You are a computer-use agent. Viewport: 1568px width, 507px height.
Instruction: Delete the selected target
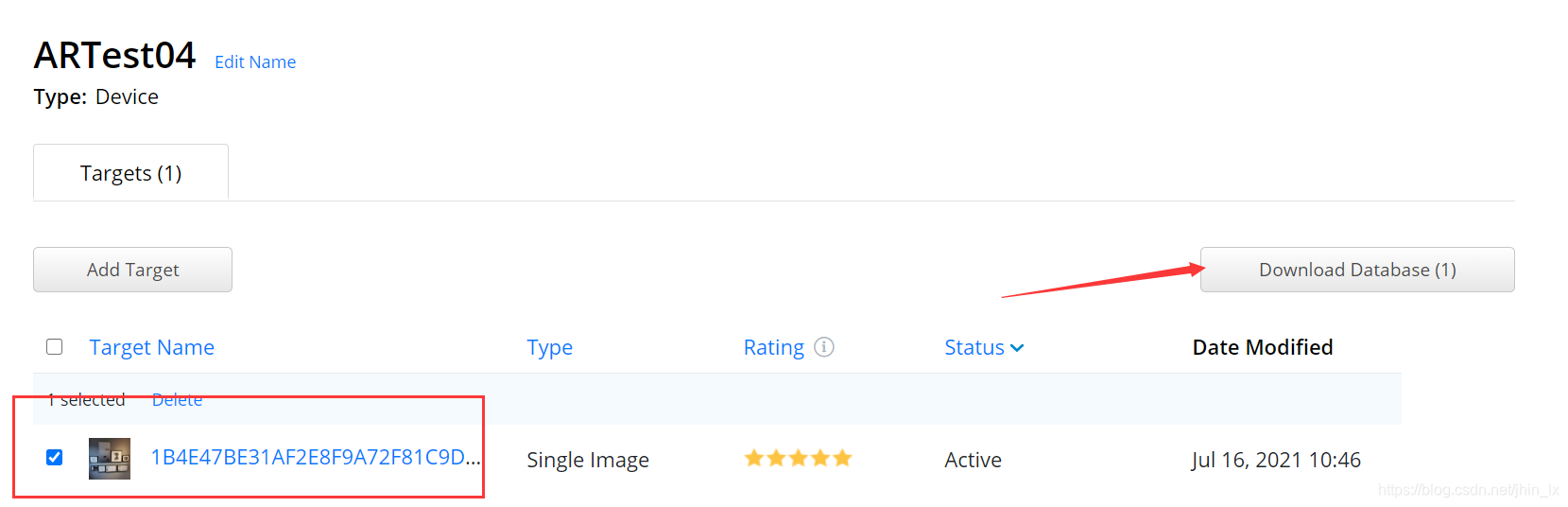pyautogui.click(x=177, y=400)
